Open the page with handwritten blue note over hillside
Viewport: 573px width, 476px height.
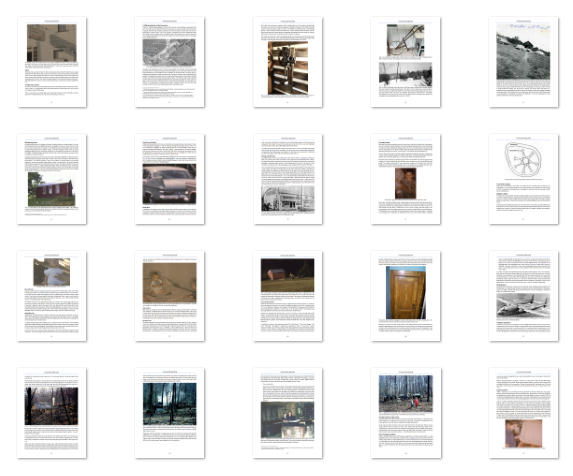point(524,62)
